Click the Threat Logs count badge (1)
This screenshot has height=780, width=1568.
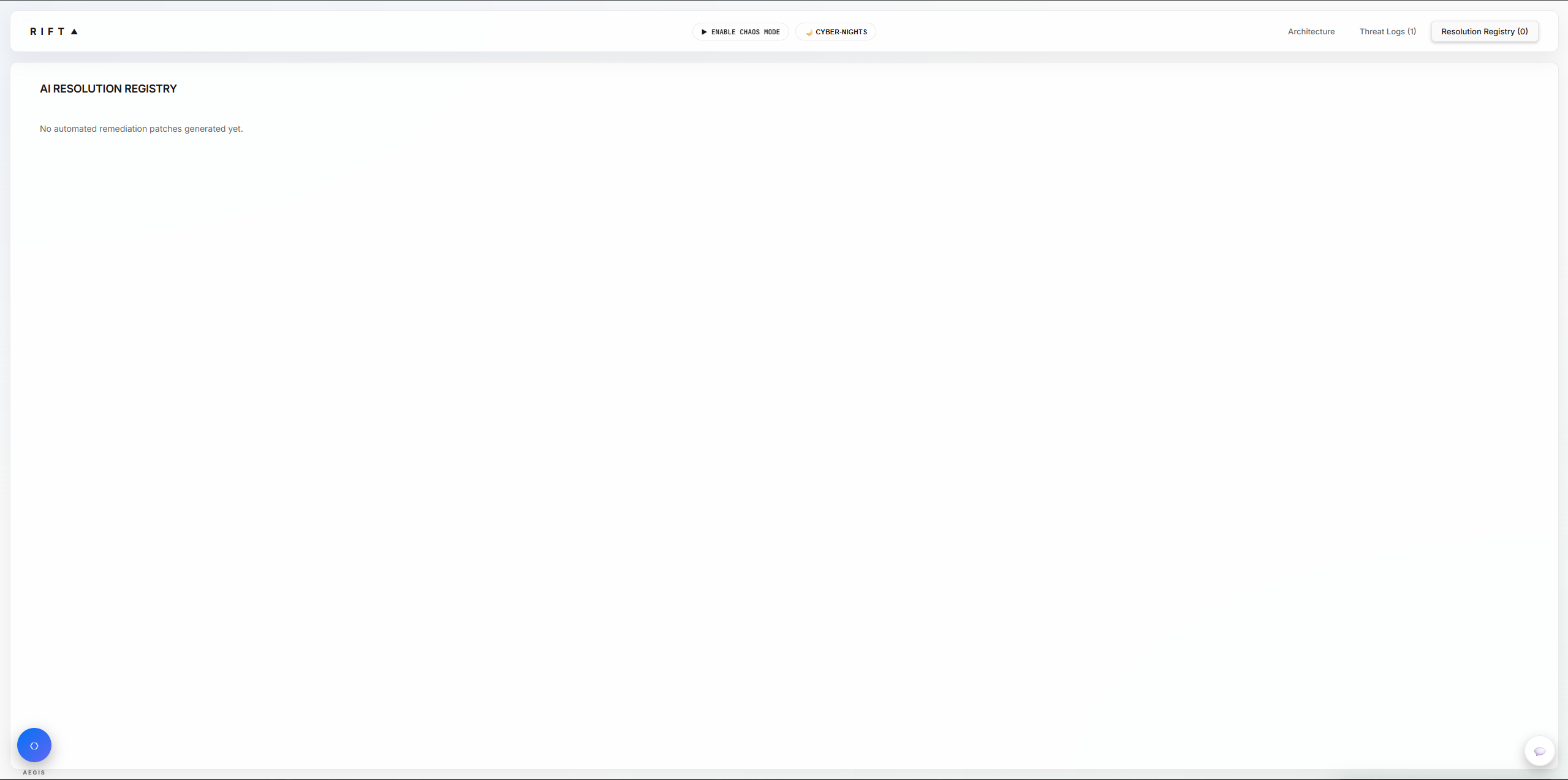1411,32
